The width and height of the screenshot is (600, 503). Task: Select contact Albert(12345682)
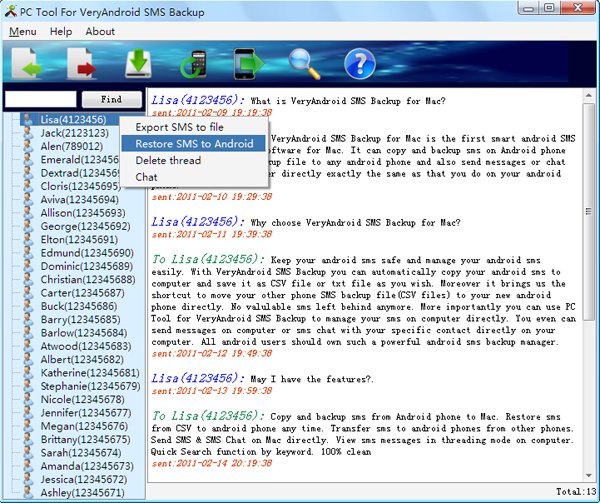82,360
